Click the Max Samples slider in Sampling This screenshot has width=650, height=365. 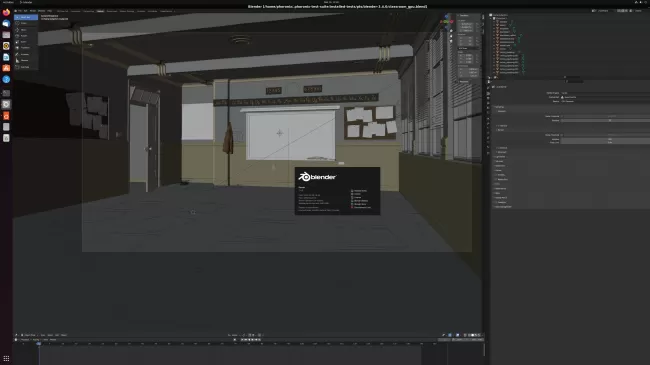[605, 139]
